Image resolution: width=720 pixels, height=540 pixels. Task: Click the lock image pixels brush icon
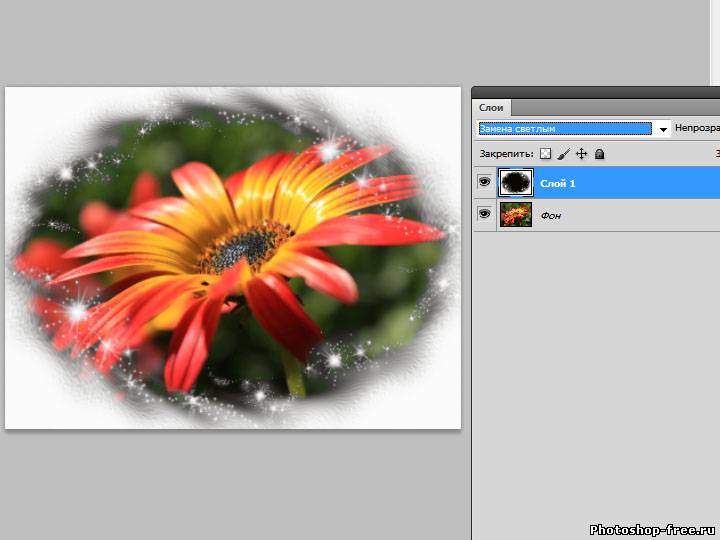coord(563,154)
